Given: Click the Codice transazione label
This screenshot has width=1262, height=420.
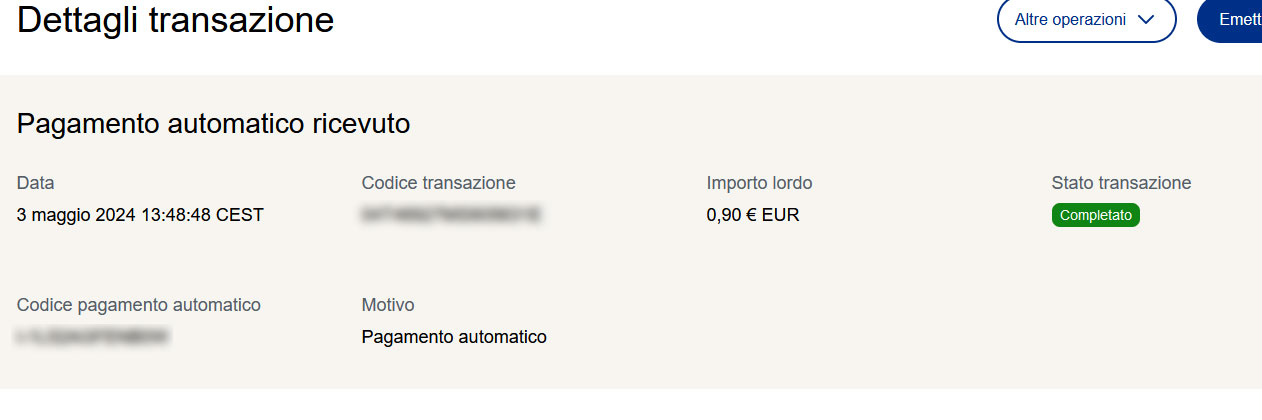Looking at the screenshot, I should point(438,183).
